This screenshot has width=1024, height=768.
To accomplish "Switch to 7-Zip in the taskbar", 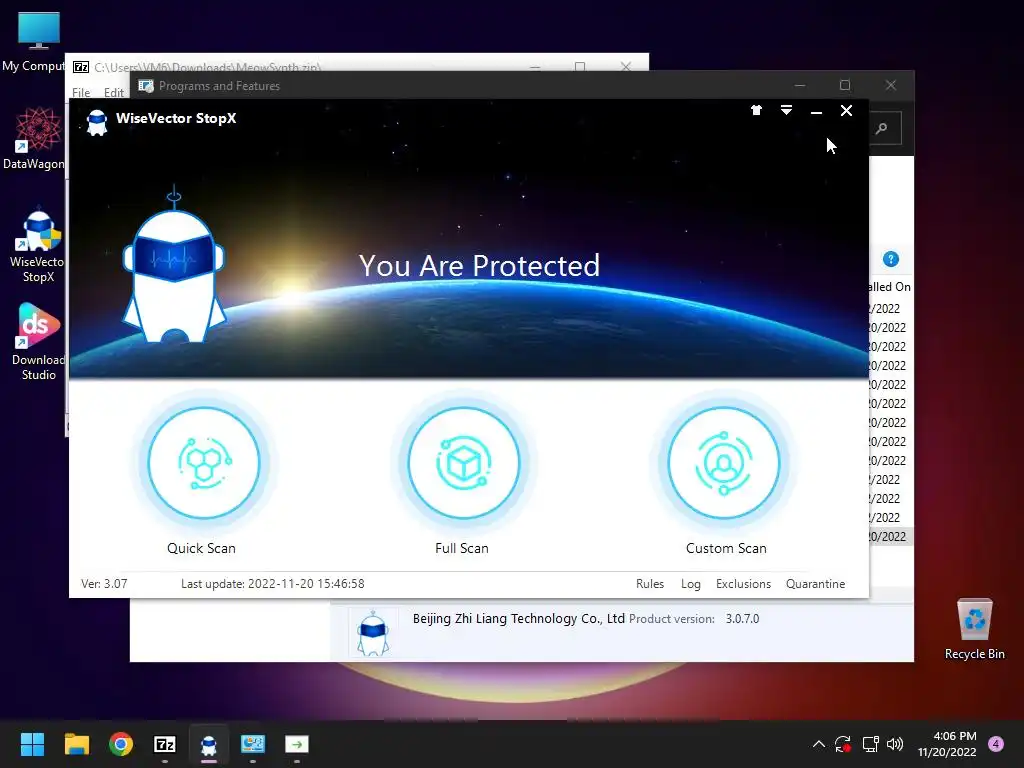I will point(165,744).
